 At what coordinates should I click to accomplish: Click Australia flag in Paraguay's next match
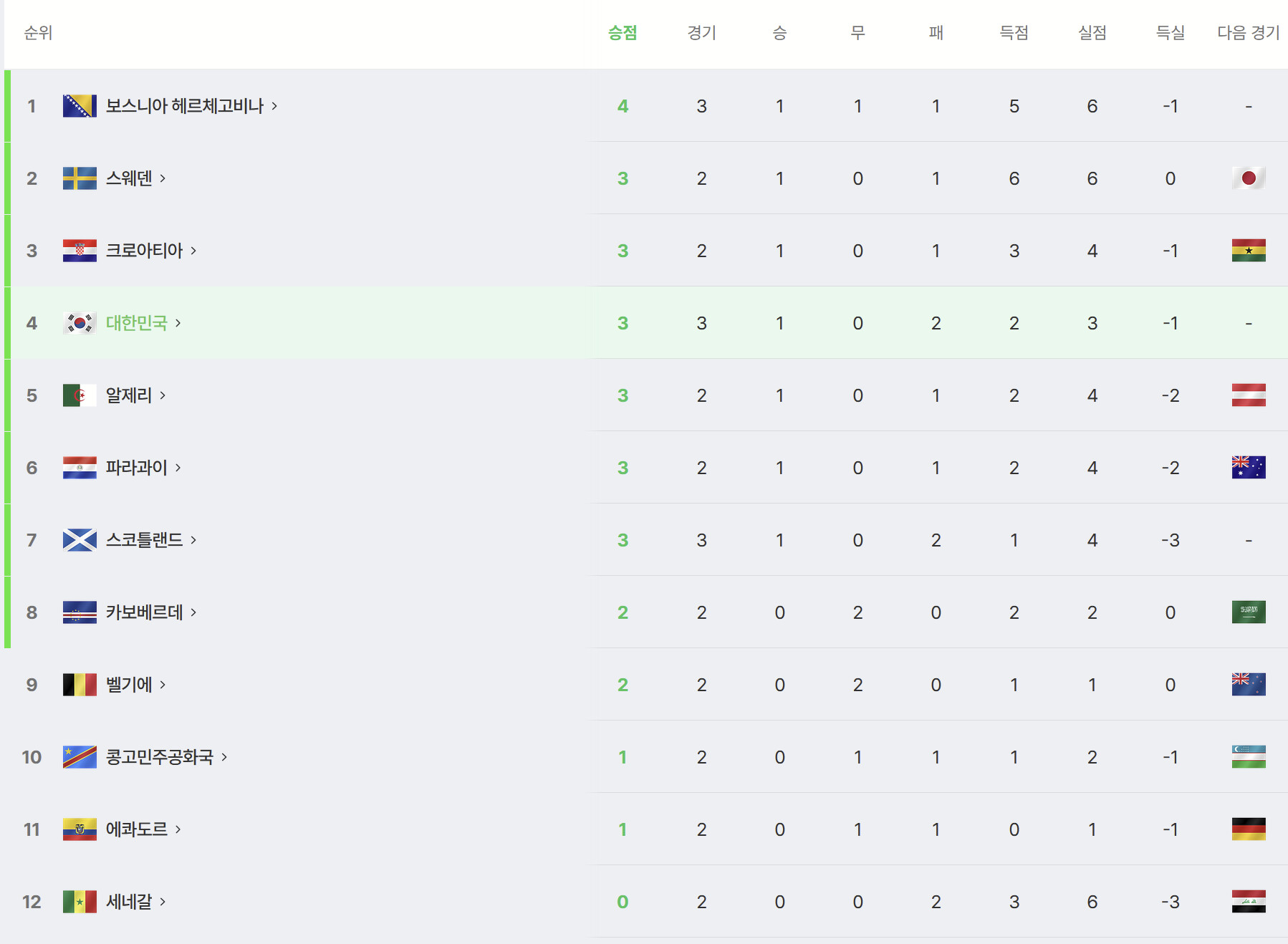(x=1249, y=468)
